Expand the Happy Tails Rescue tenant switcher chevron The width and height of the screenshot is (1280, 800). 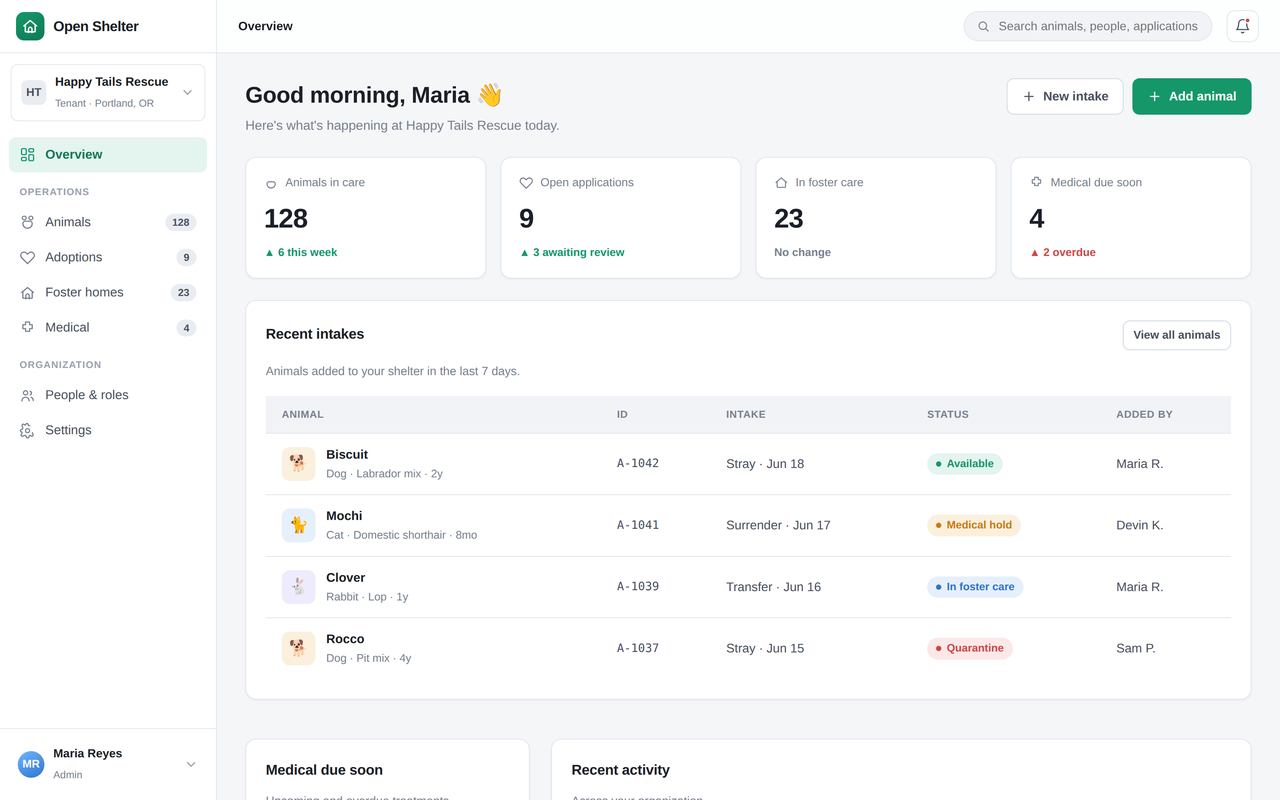[187, 92]
